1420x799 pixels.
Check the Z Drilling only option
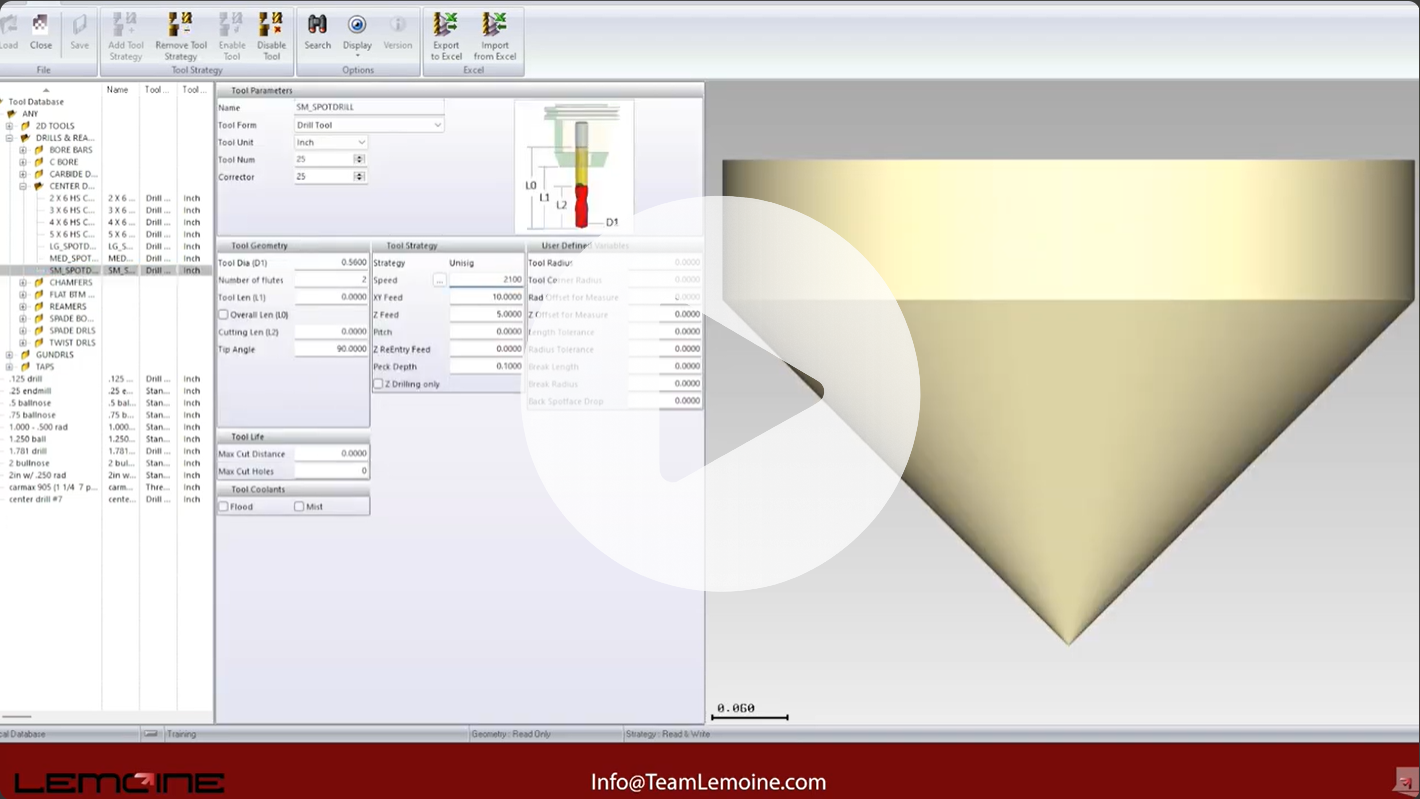pos(378,384)
